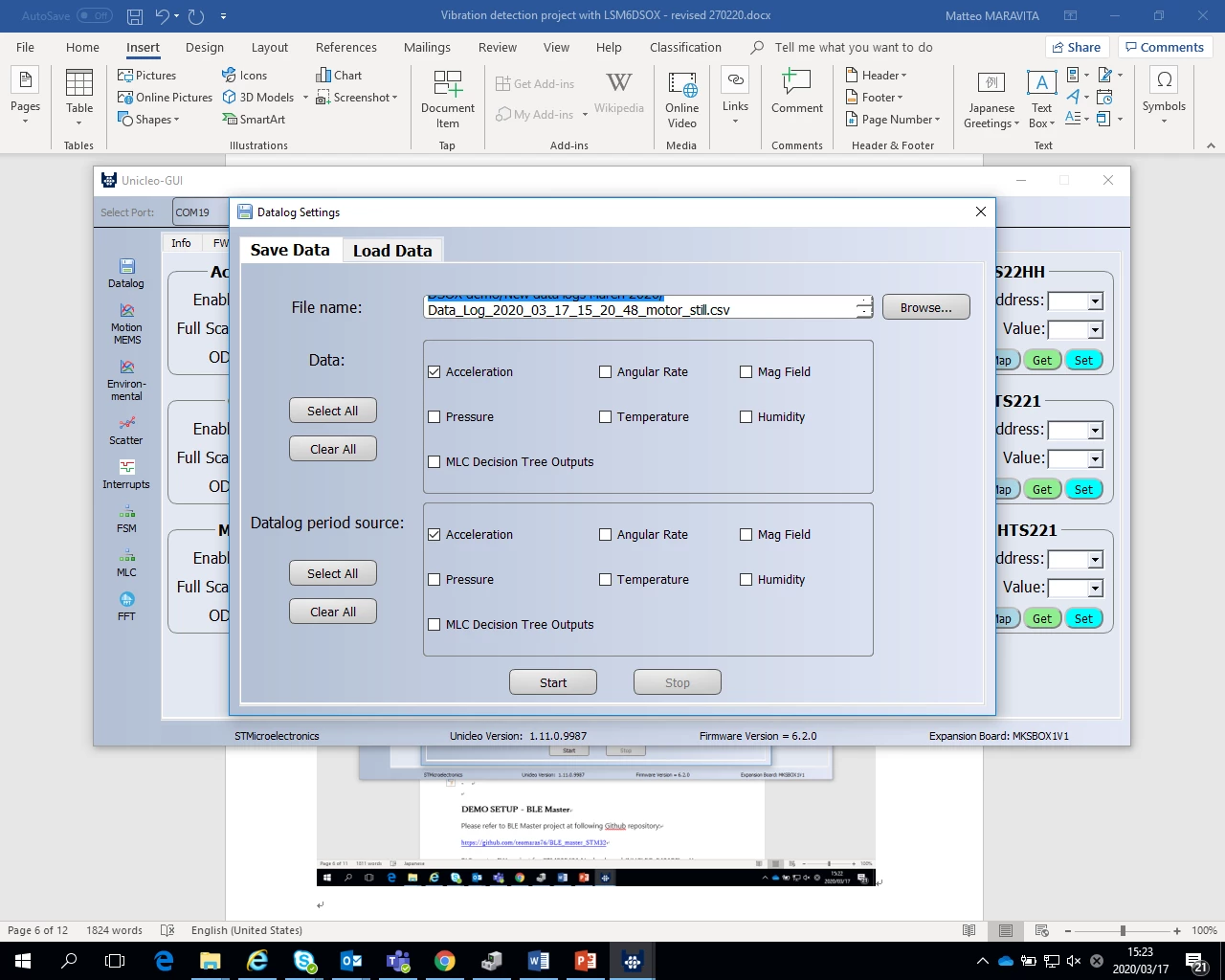The height and width of the screenshot is (980, 1225).
Task: Open the Scatter plot in Unicleo sidebar
Action: pyautogui.click(x=126, y=431)
